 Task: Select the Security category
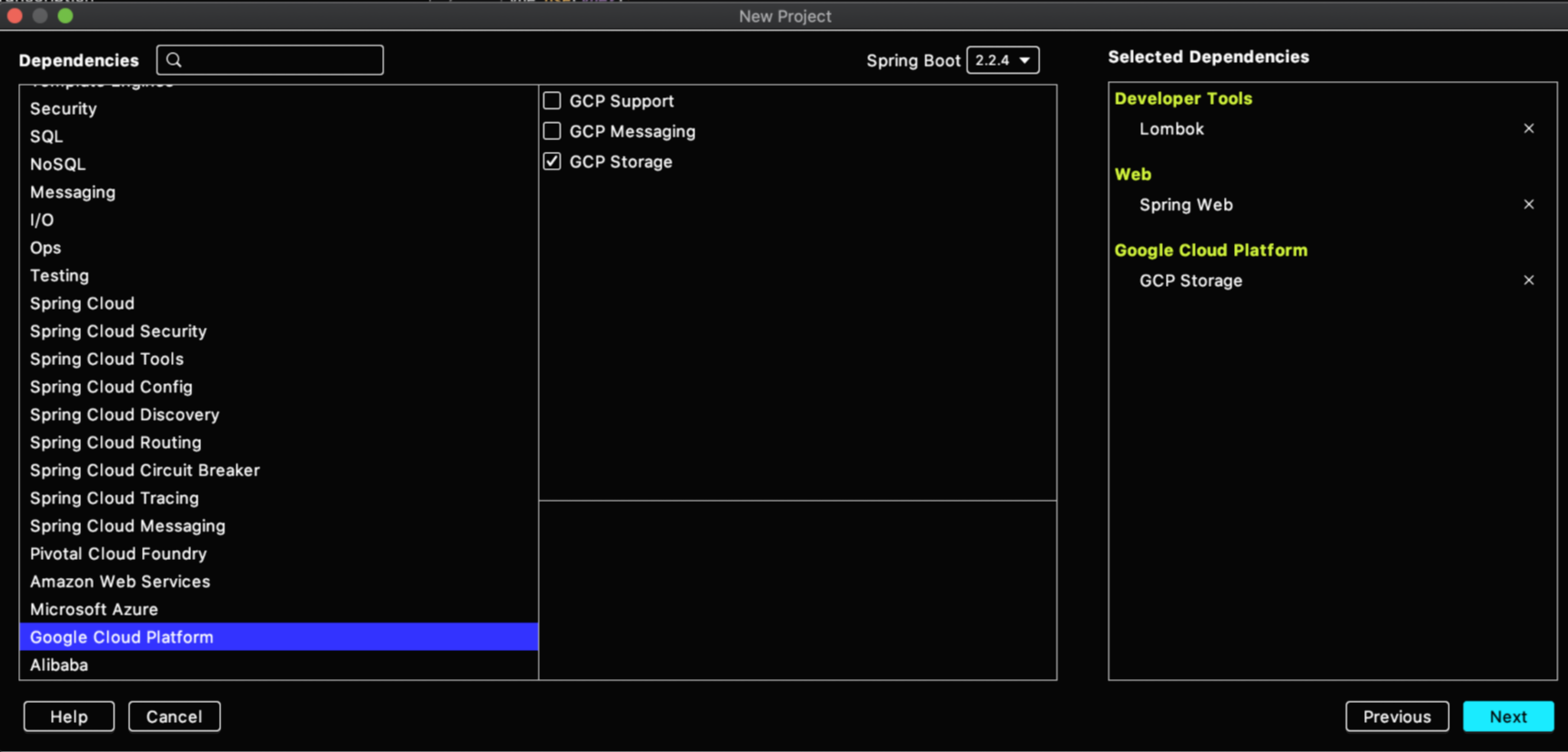click(x=278, y=108)
